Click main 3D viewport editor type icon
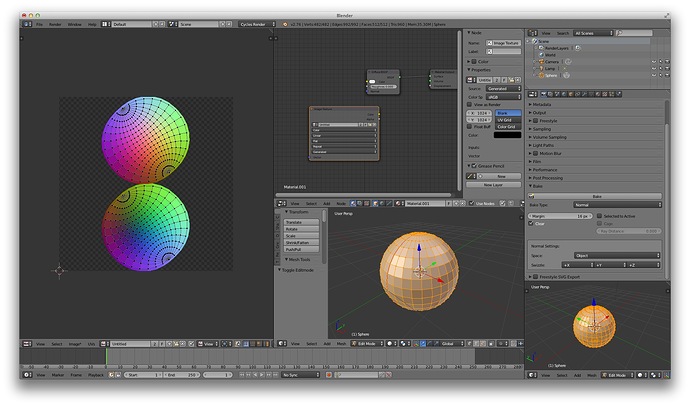Viewport: 690px width, 405px height. (282, 343)
